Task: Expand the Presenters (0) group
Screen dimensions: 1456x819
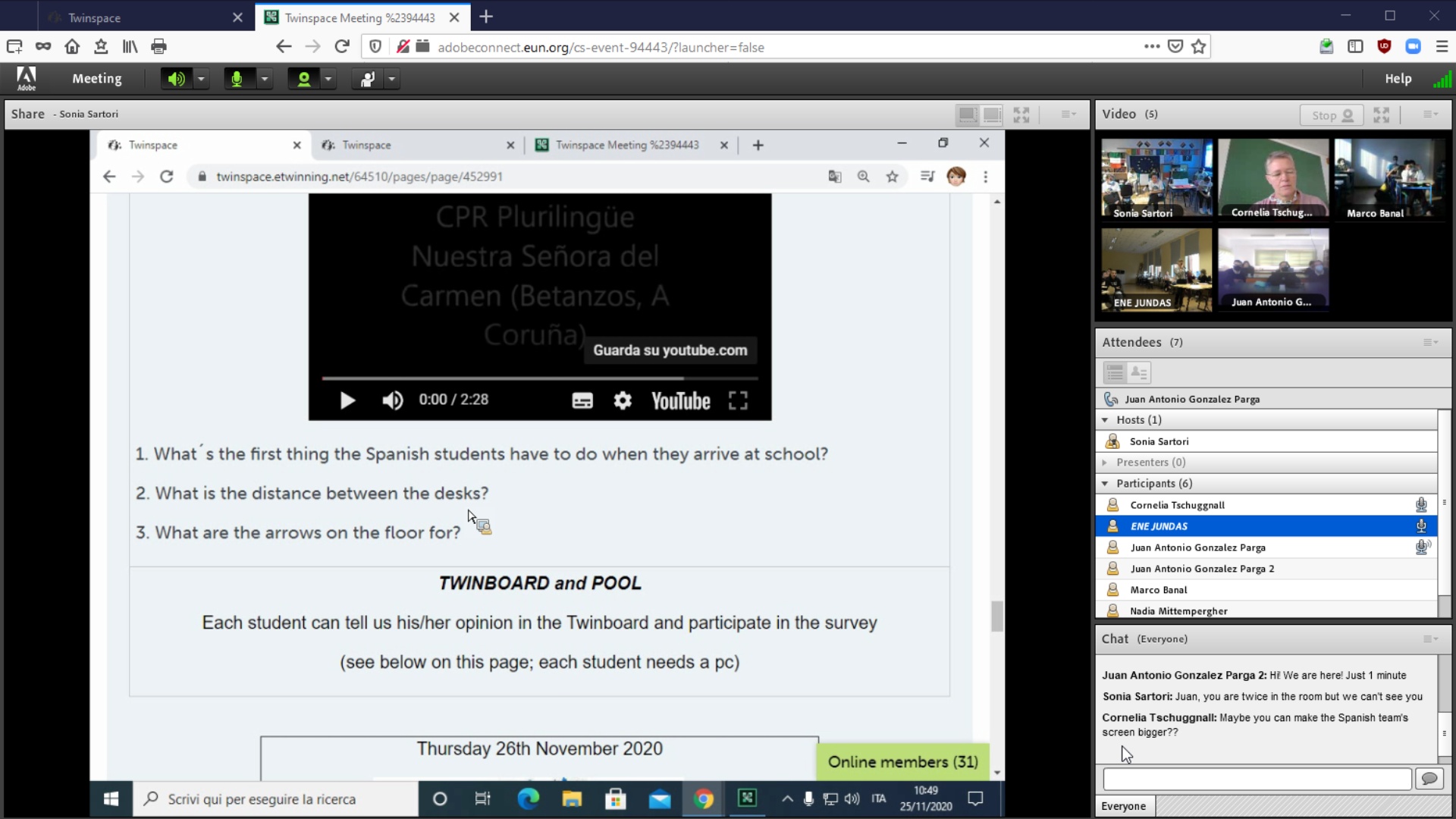Action: tap(1105, 463)
